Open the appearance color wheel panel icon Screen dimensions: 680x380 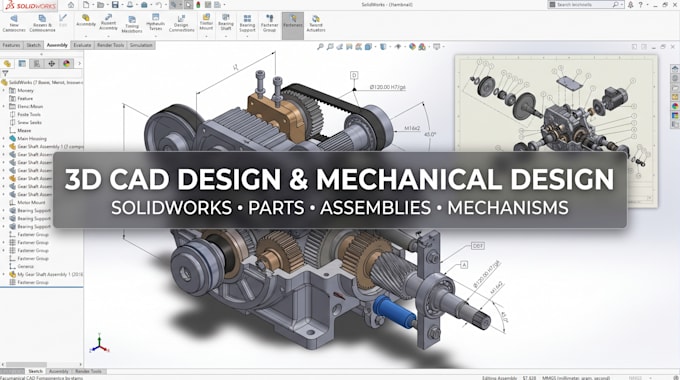[x=66, y=64]
